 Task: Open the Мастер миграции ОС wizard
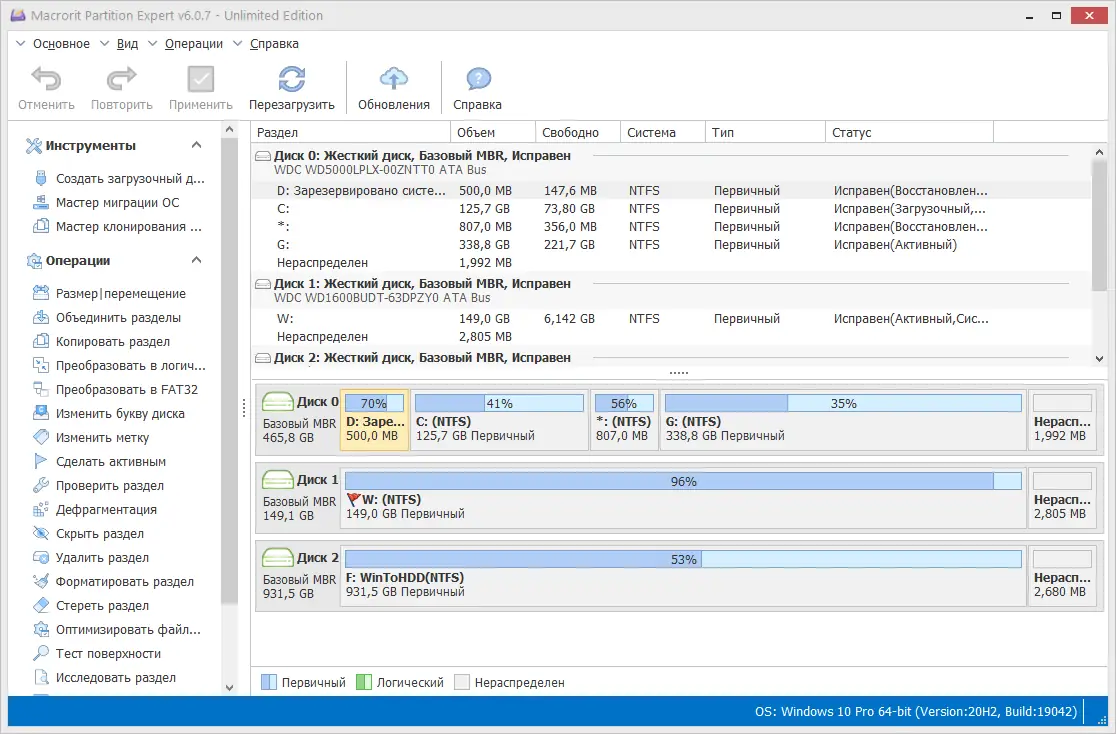(x=97, y=202)
